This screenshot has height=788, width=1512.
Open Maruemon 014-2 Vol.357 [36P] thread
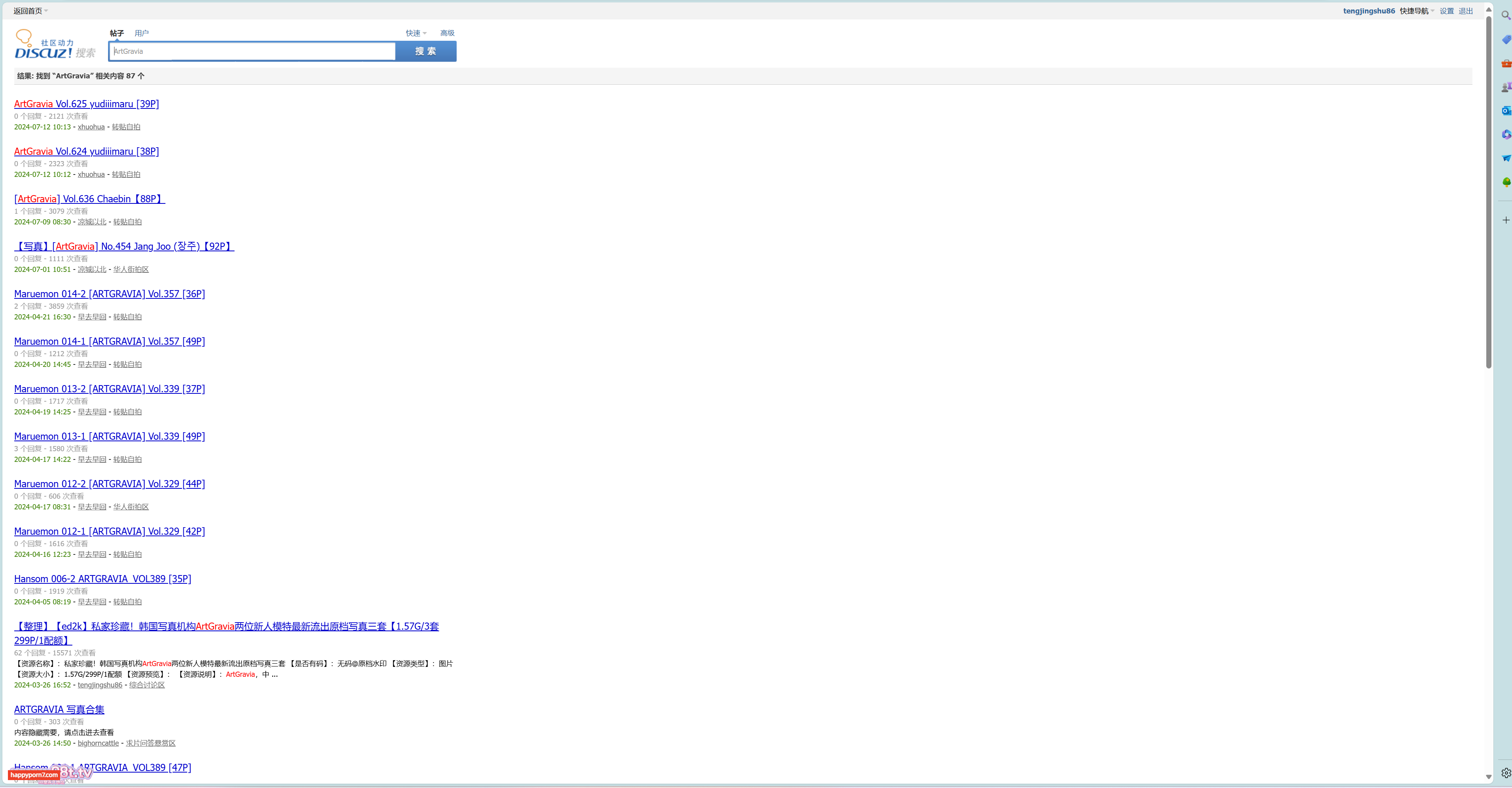pyautogui.click(x=109, y=294)
